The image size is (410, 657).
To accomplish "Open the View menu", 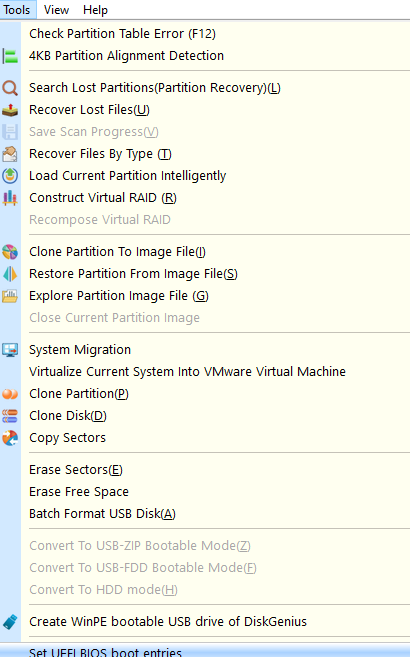I will pyautogui.click(x=56, y=10).
